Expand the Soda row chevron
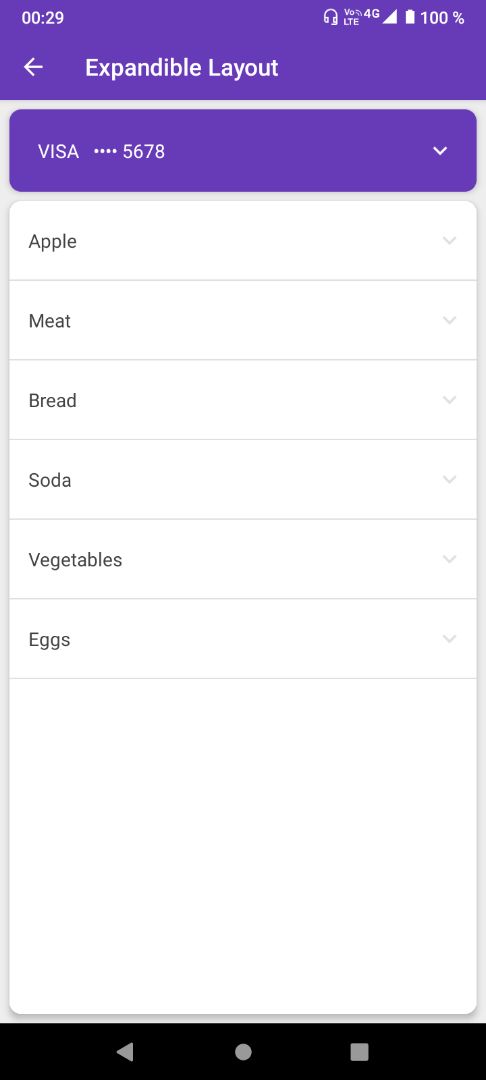This screenshot has width=486, height=1080. pos(450,479)
